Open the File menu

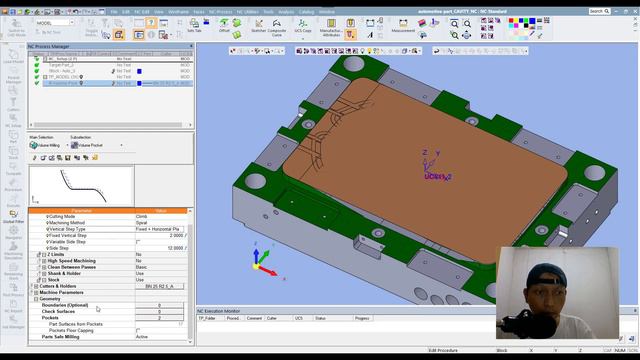tap(114, 12)
